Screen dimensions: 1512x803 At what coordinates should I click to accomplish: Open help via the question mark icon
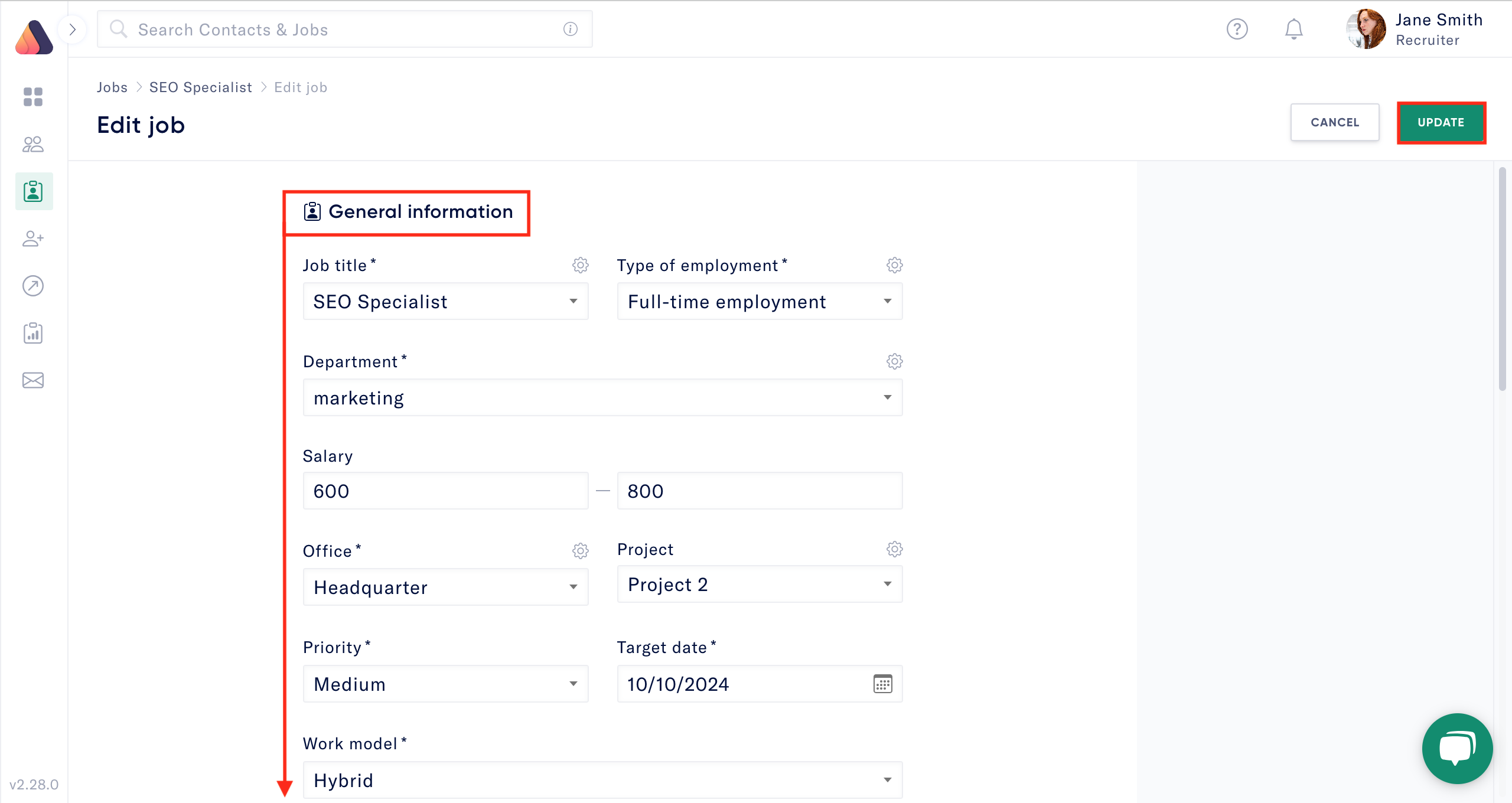pos(1237,28)
